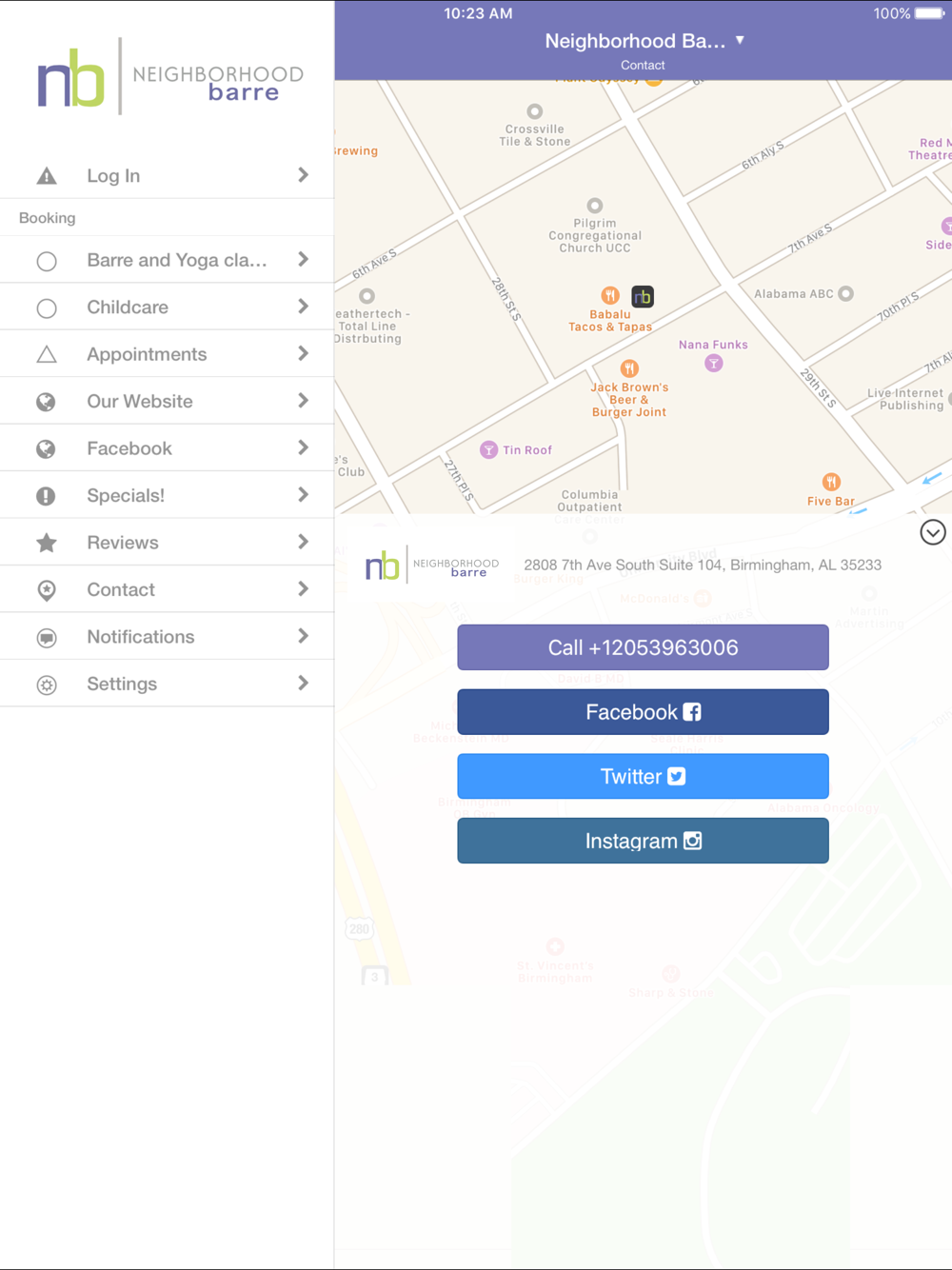Expand the Appointments row chevron

click(303, 353)
